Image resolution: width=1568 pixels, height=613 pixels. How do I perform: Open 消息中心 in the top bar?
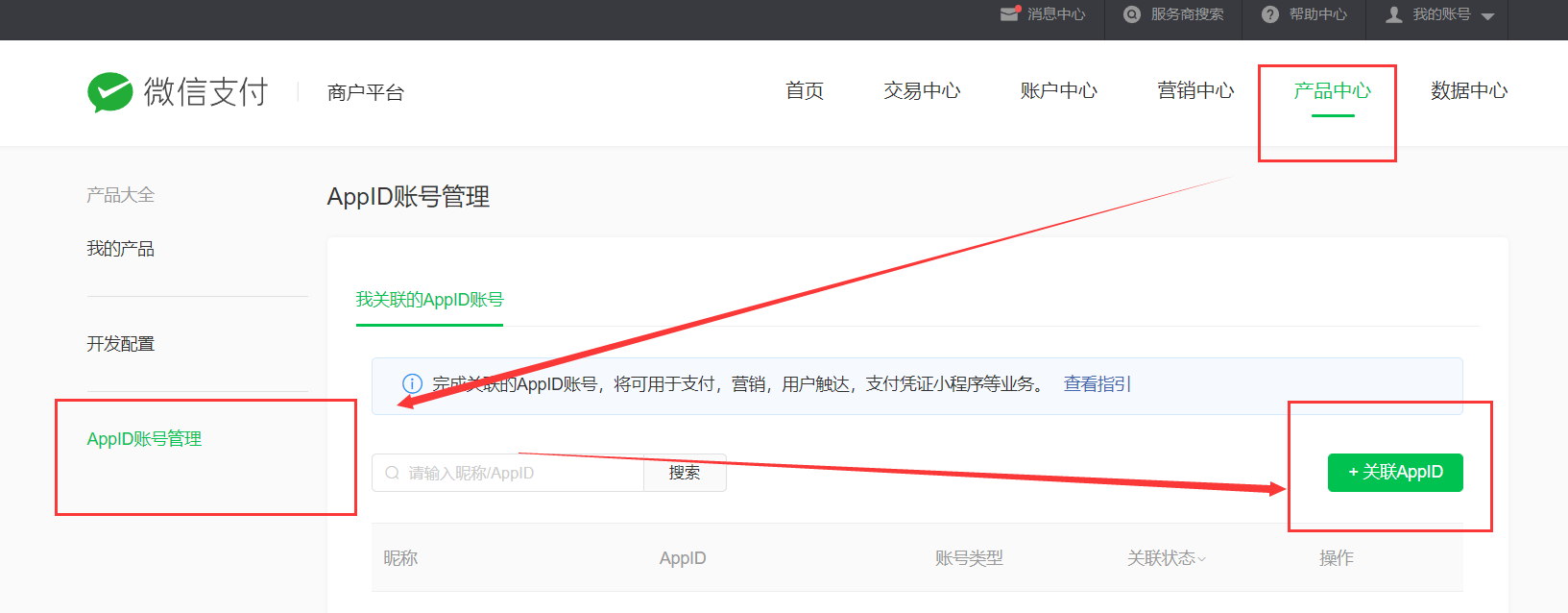tap(1056, 14)
